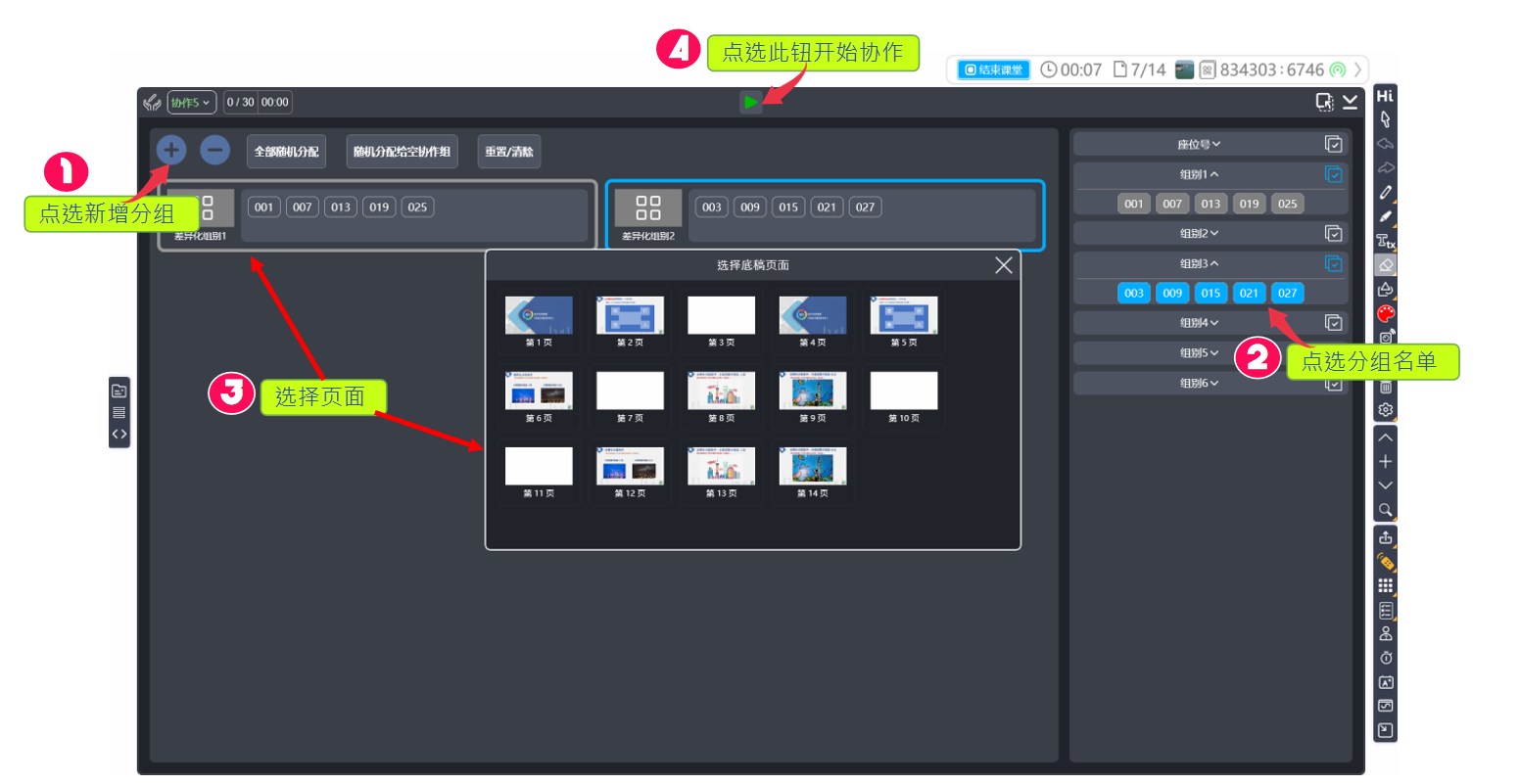
Task: Toggle select-all checkbox for 组别4
Action: (x=1333, y=322)
